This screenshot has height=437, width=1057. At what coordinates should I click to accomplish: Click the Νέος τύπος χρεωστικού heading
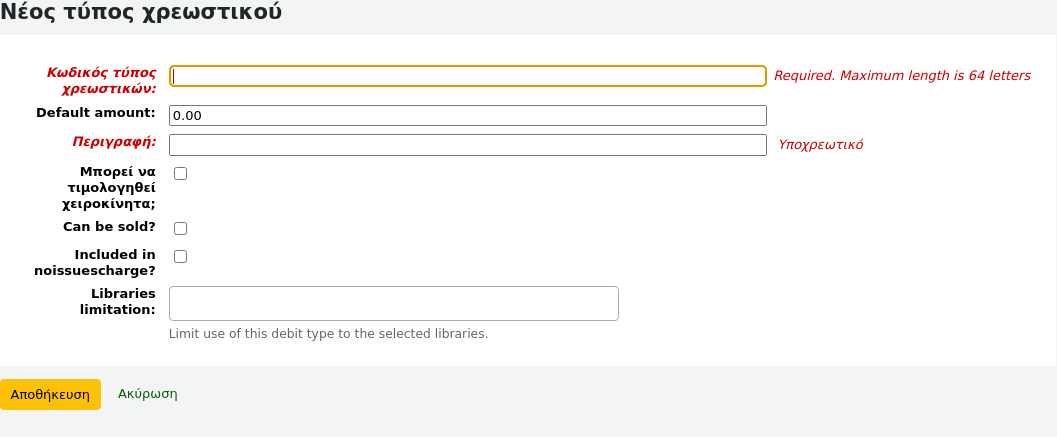(x=141, y=13)
